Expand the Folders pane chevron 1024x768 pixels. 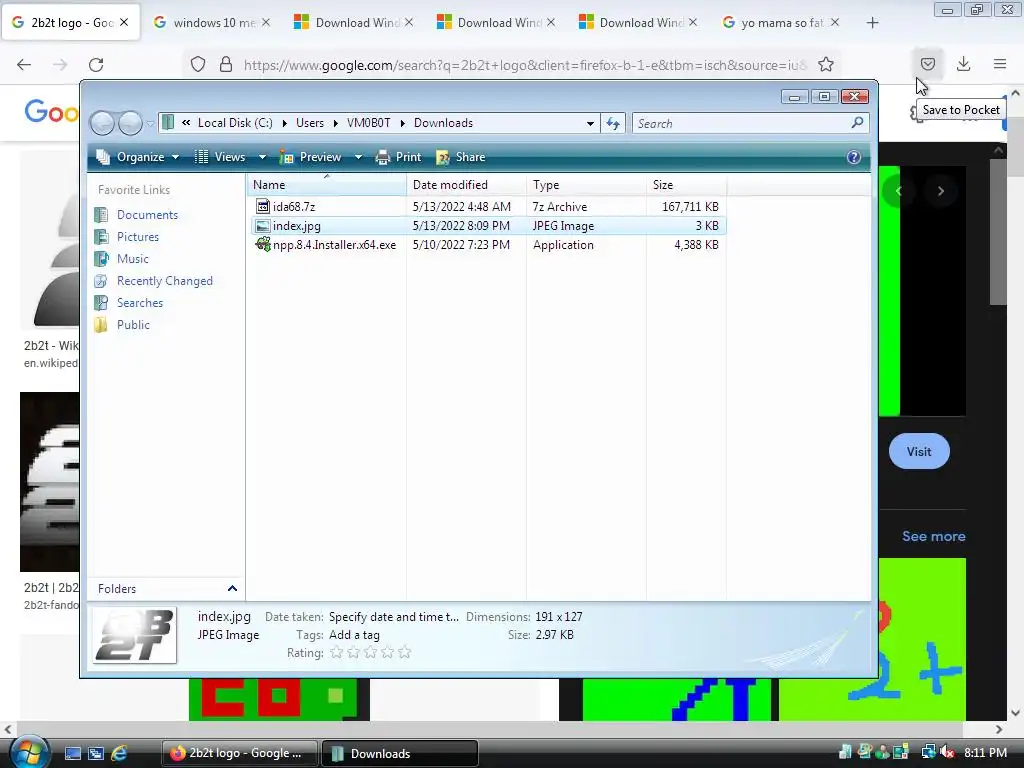232,588
